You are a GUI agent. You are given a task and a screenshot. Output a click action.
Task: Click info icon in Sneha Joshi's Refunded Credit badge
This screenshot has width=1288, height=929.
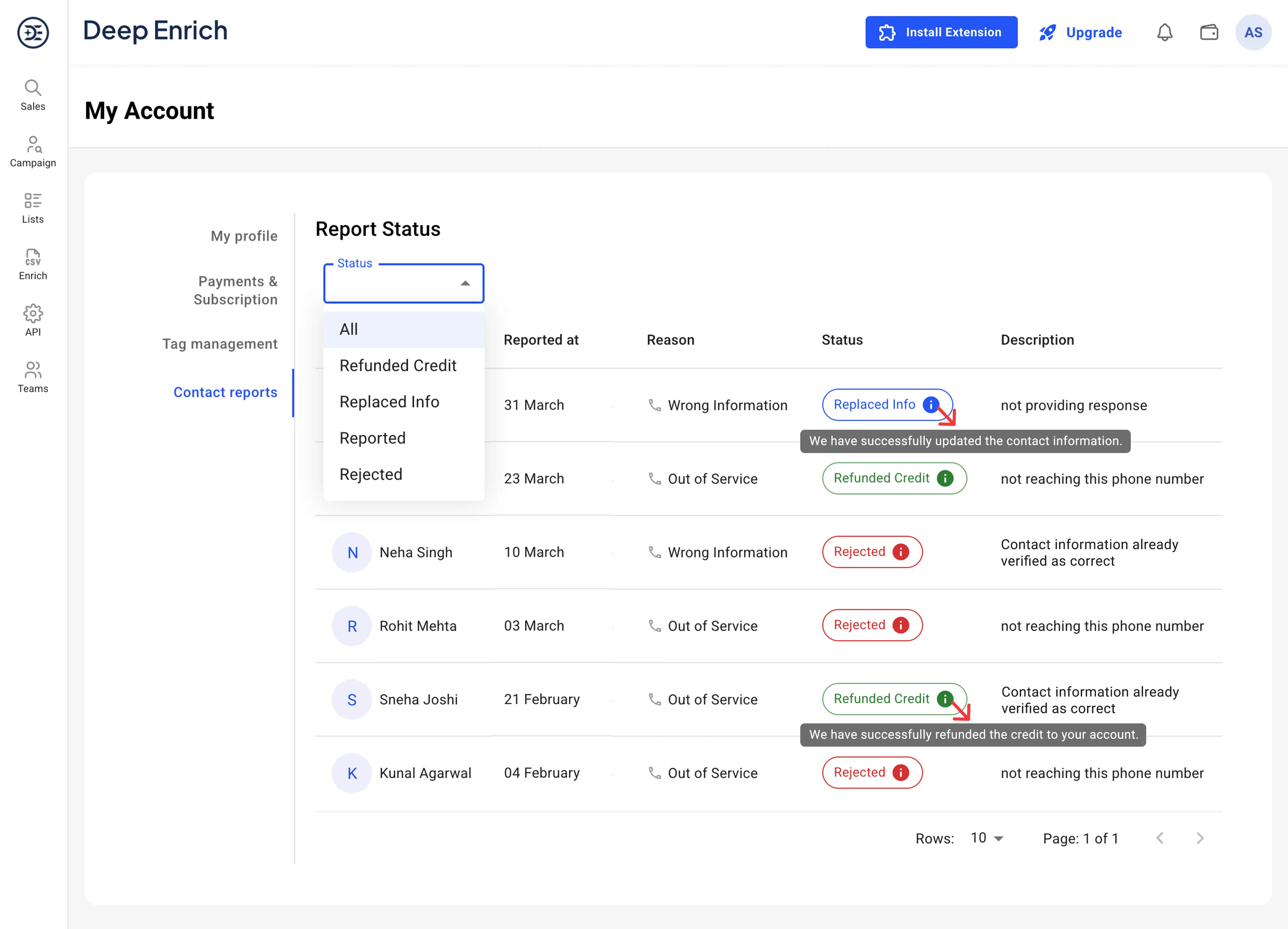pos(945,699)
